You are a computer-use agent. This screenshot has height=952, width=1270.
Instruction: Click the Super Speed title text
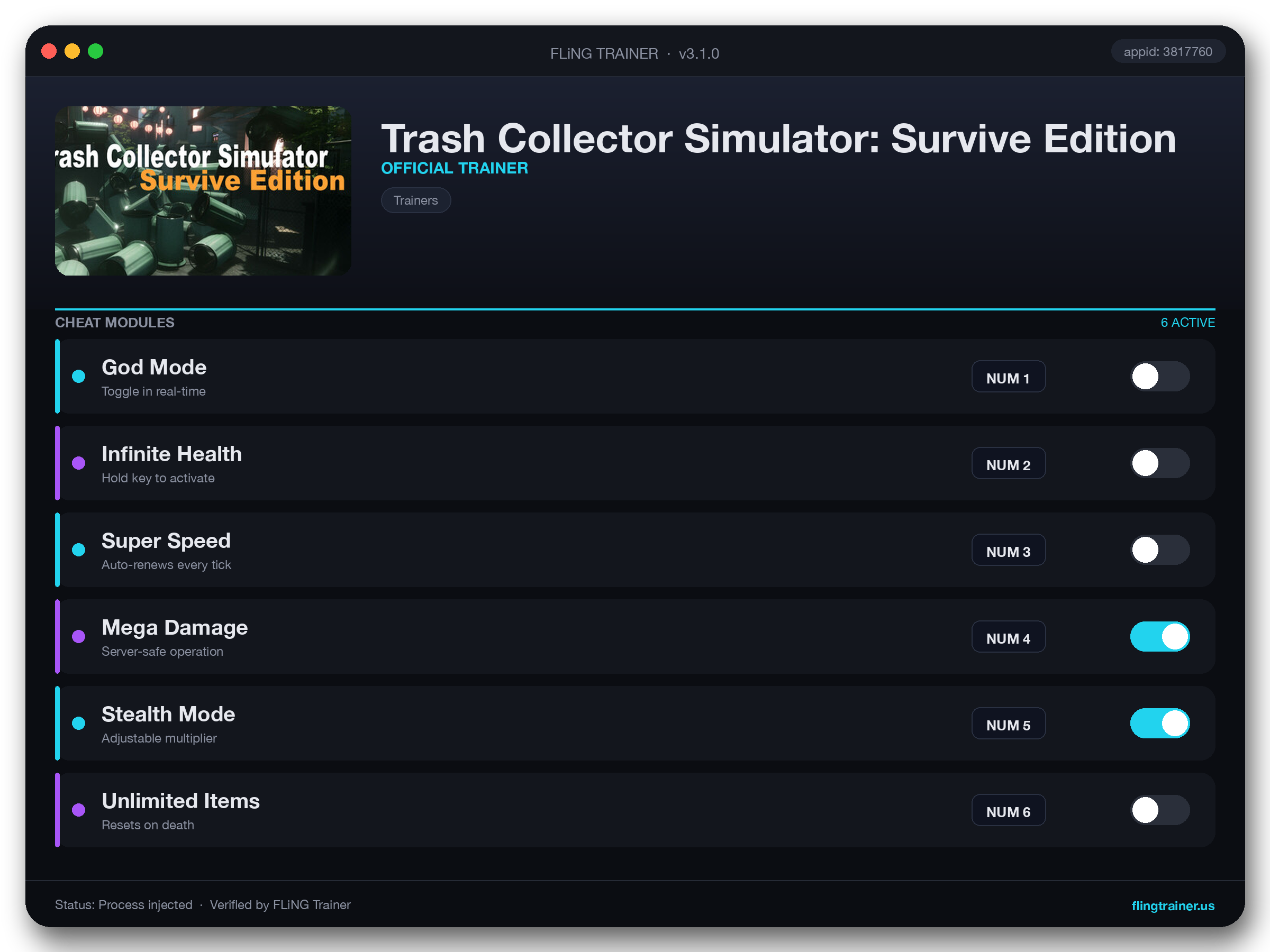coord(166,541)
